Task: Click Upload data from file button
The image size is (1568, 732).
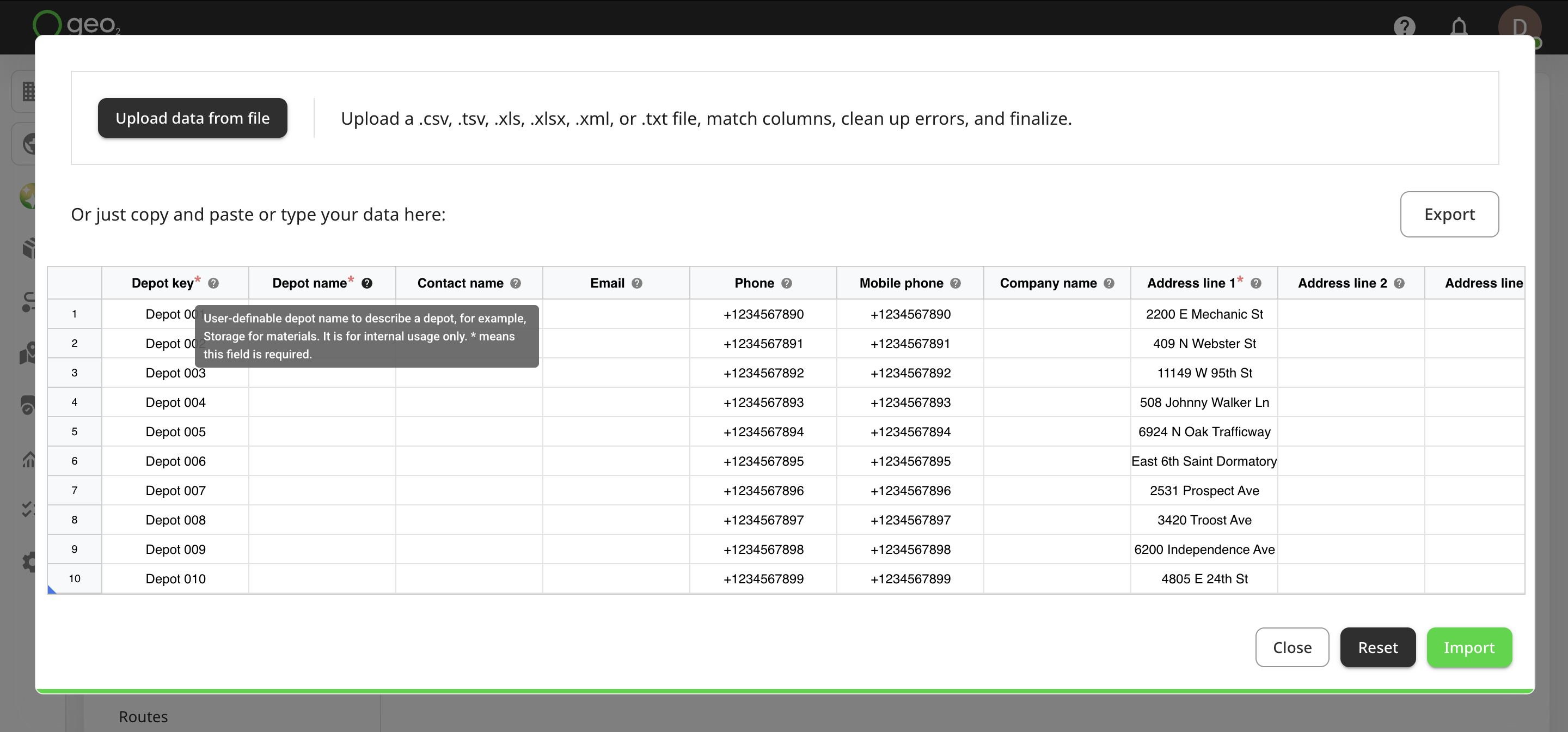Action: pos(192,118)
